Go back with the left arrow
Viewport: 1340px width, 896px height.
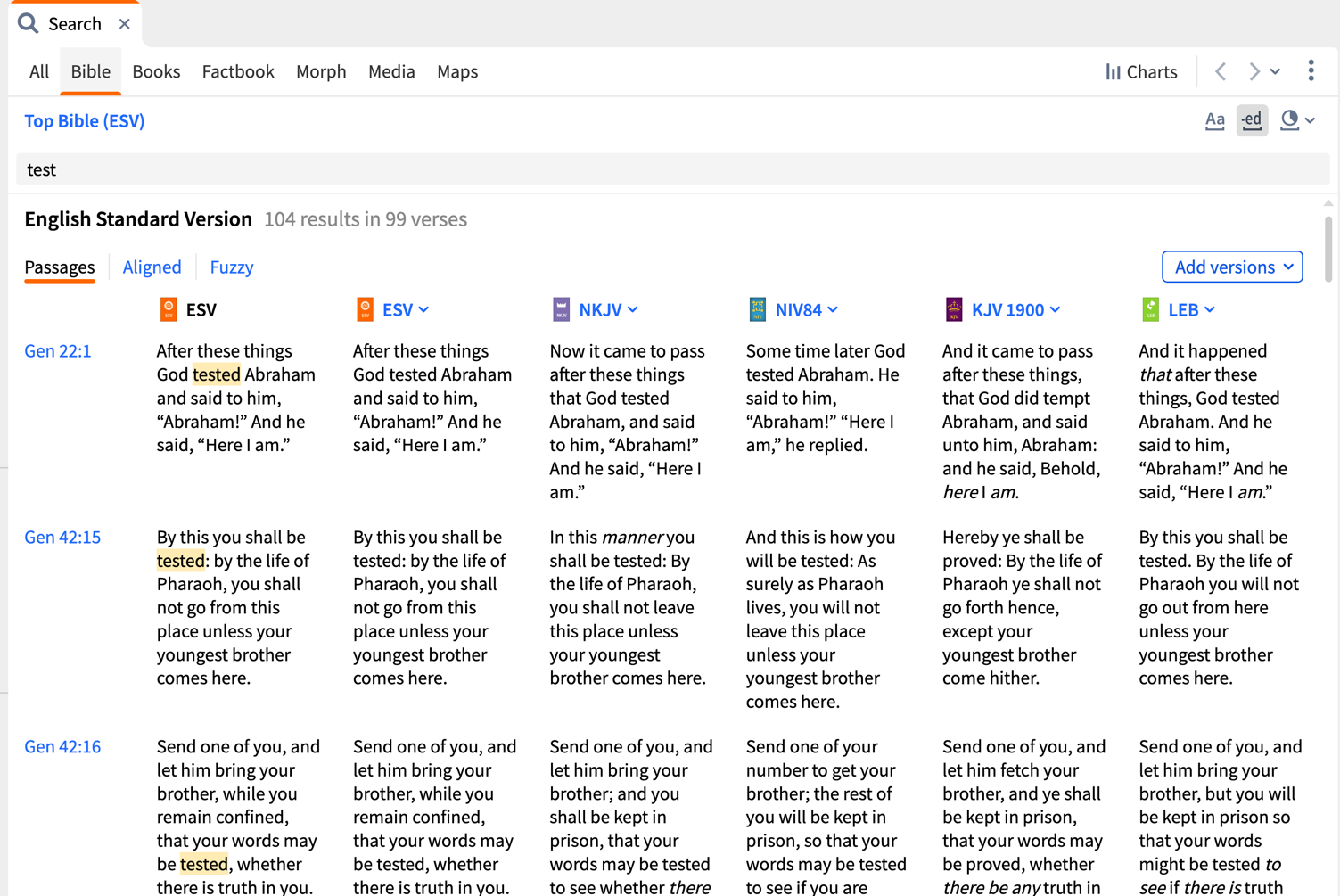[1221, 71]
